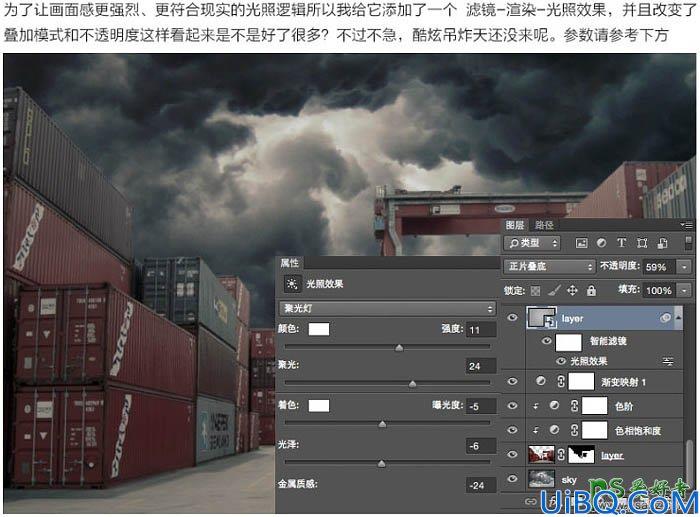700x517 pixels.
Task: Open the 聚光灯 light type dropdown
Action: pos(387,309)
